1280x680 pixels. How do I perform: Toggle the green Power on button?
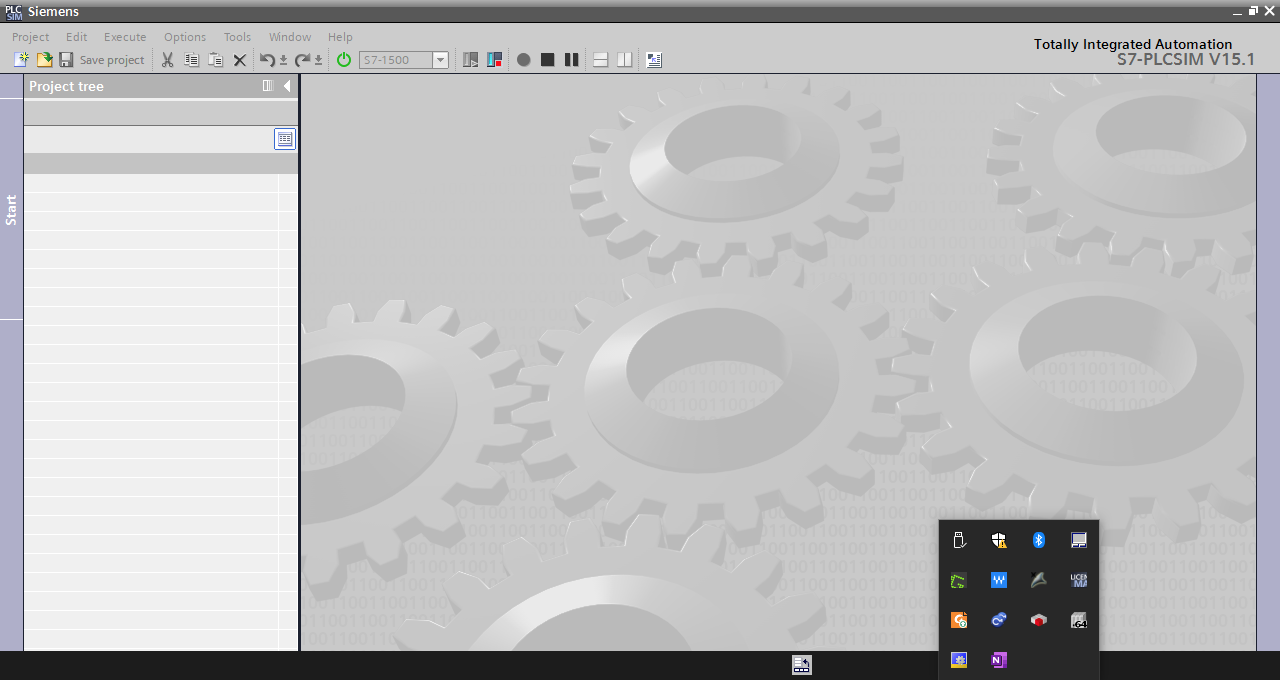(344, 60)
